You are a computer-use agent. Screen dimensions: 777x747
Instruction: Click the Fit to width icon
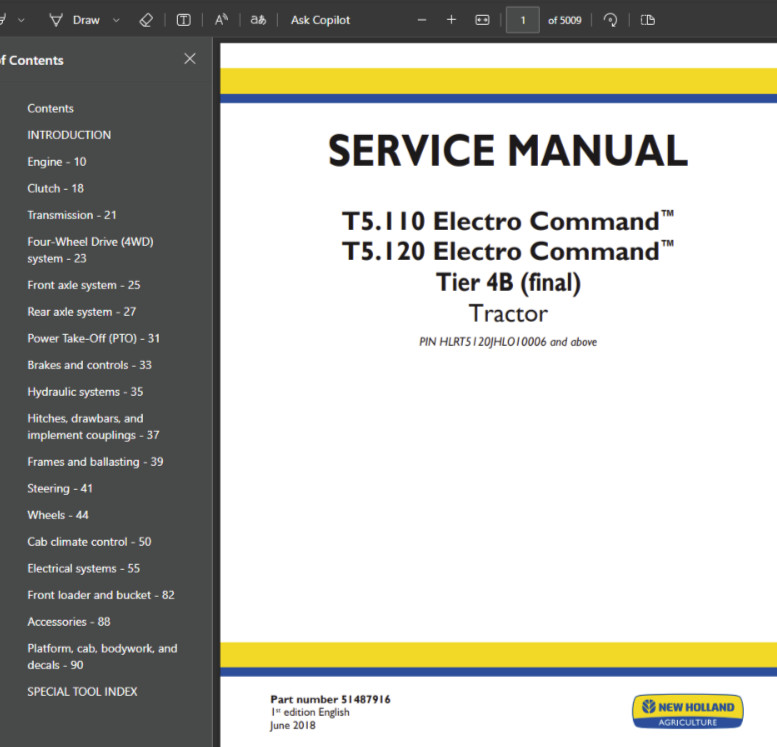click(x=482, y=20)
